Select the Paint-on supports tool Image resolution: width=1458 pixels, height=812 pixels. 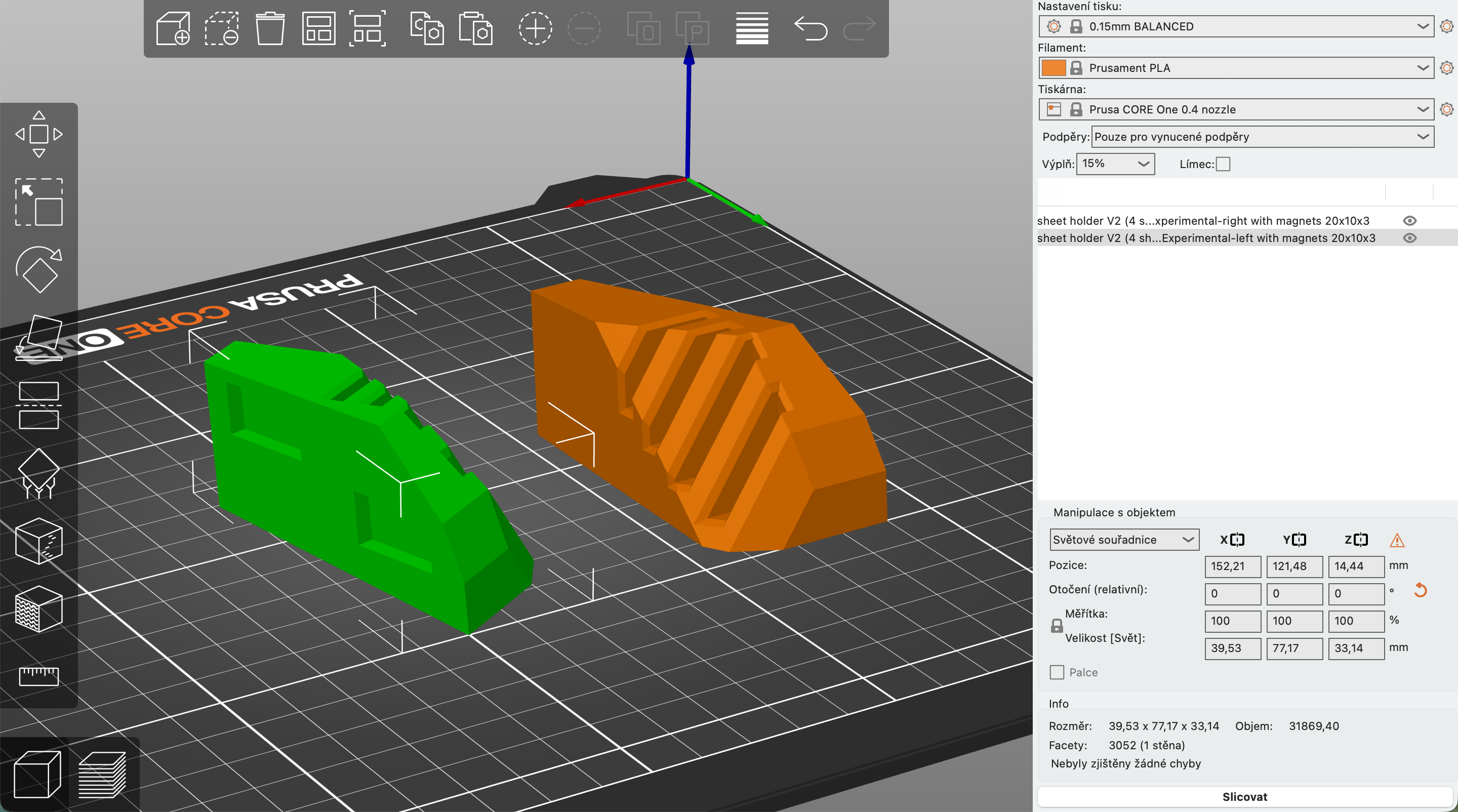[x=38, y=474]
